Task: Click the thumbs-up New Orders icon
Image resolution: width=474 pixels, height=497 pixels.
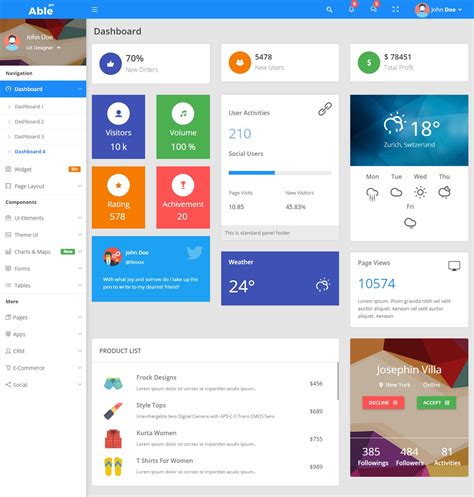Action: point(110,63)
